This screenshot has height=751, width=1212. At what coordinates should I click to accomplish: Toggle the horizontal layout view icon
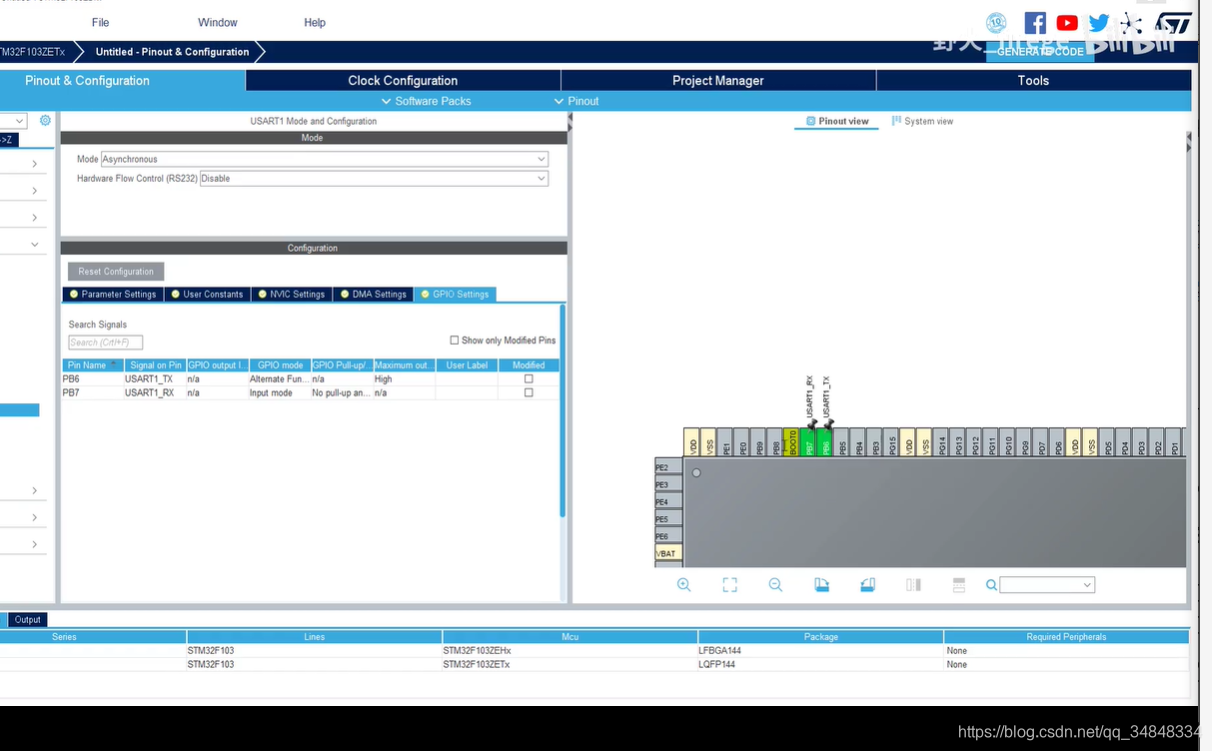tap(959, 585)
